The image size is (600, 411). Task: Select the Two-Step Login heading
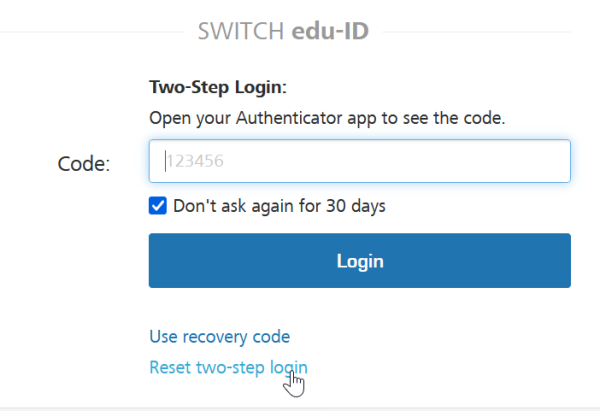218,87
